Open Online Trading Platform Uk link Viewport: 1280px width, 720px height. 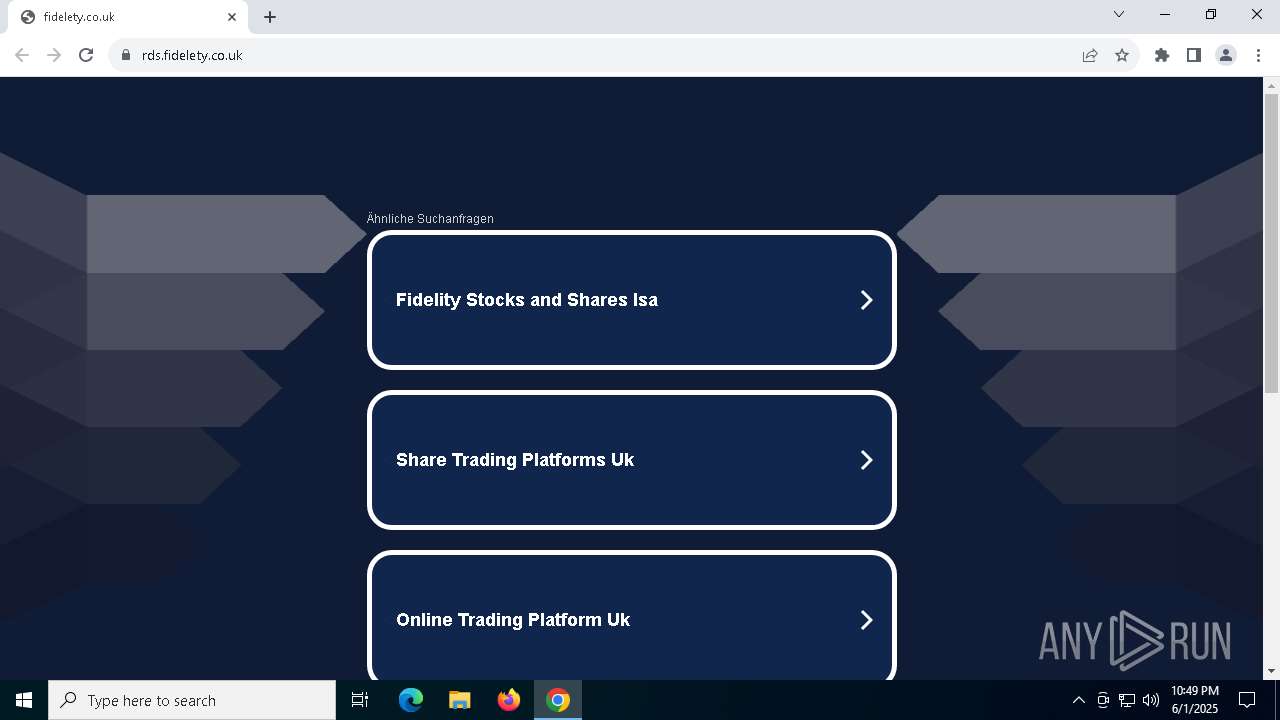pyautogui.click(x=632, y=616)
